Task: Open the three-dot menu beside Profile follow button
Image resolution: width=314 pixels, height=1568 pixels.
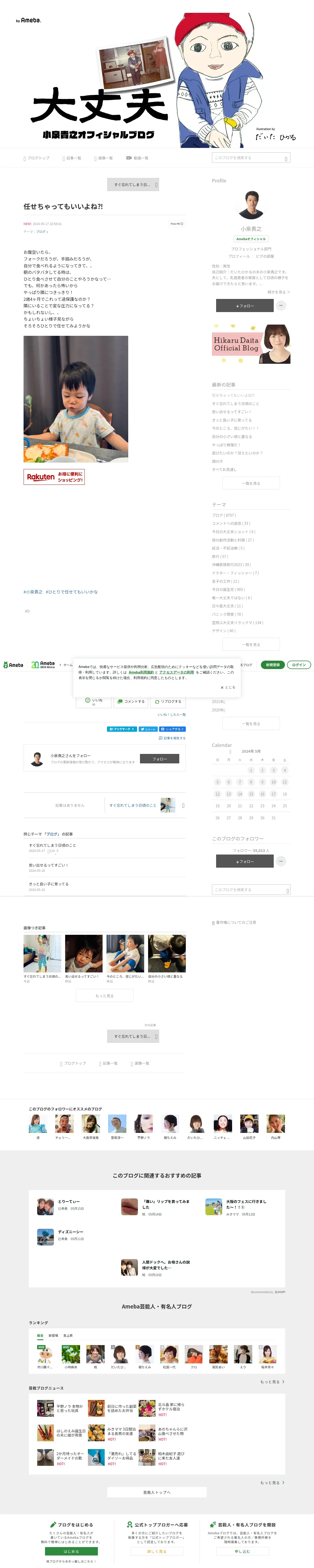Action: click(x=281, y=305)
